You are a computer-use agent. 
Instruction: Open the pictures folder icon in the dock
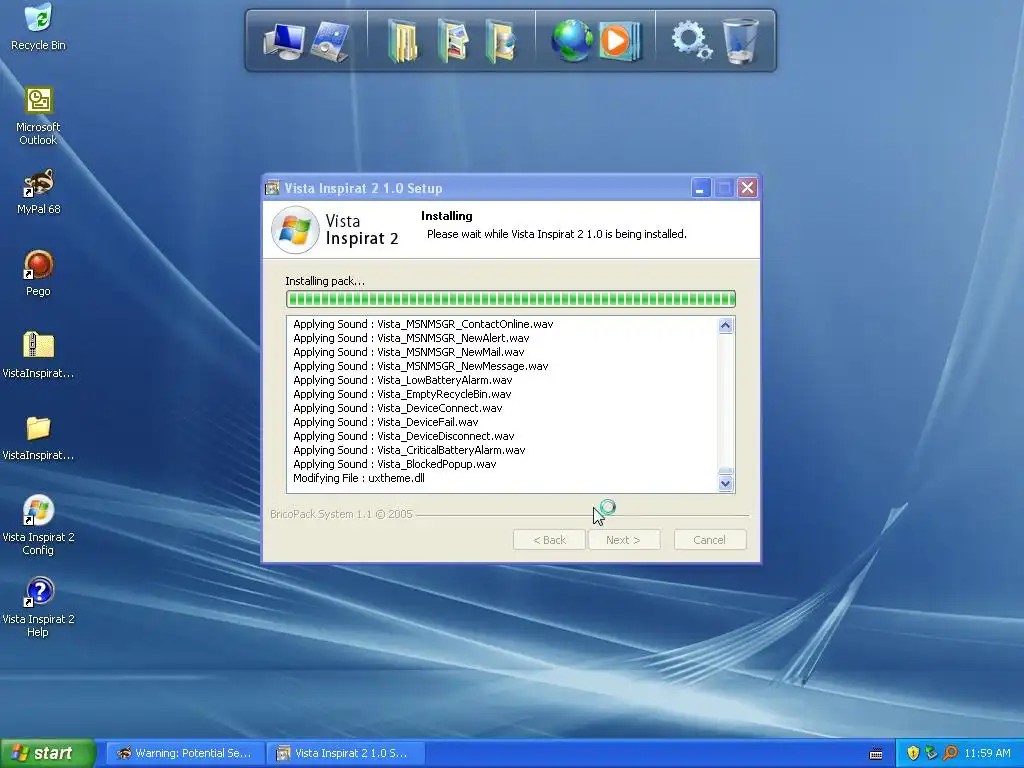[x=453, y=41]
